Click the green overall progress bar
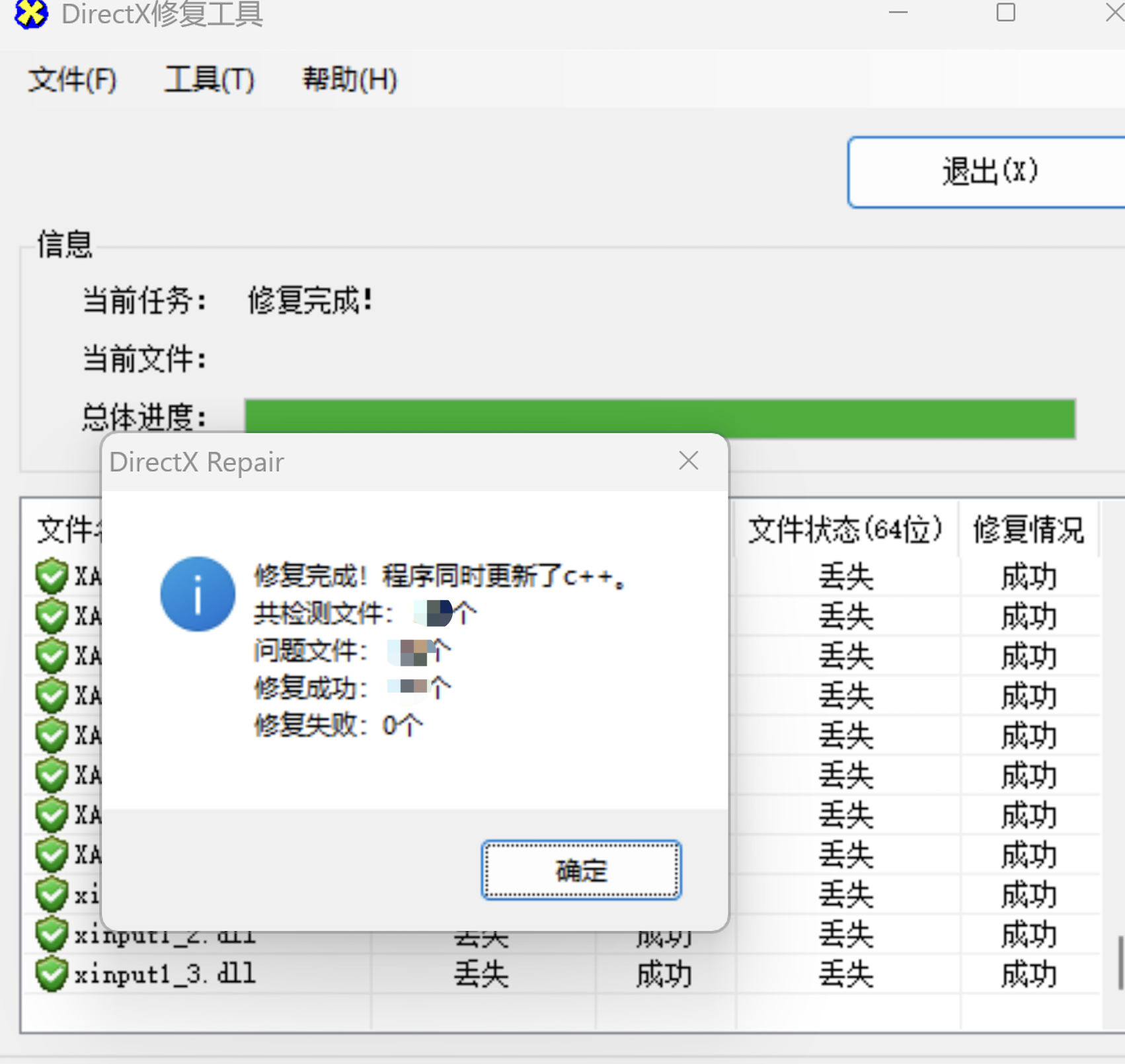This screenshot has width=1125, height=1064. 660,418
